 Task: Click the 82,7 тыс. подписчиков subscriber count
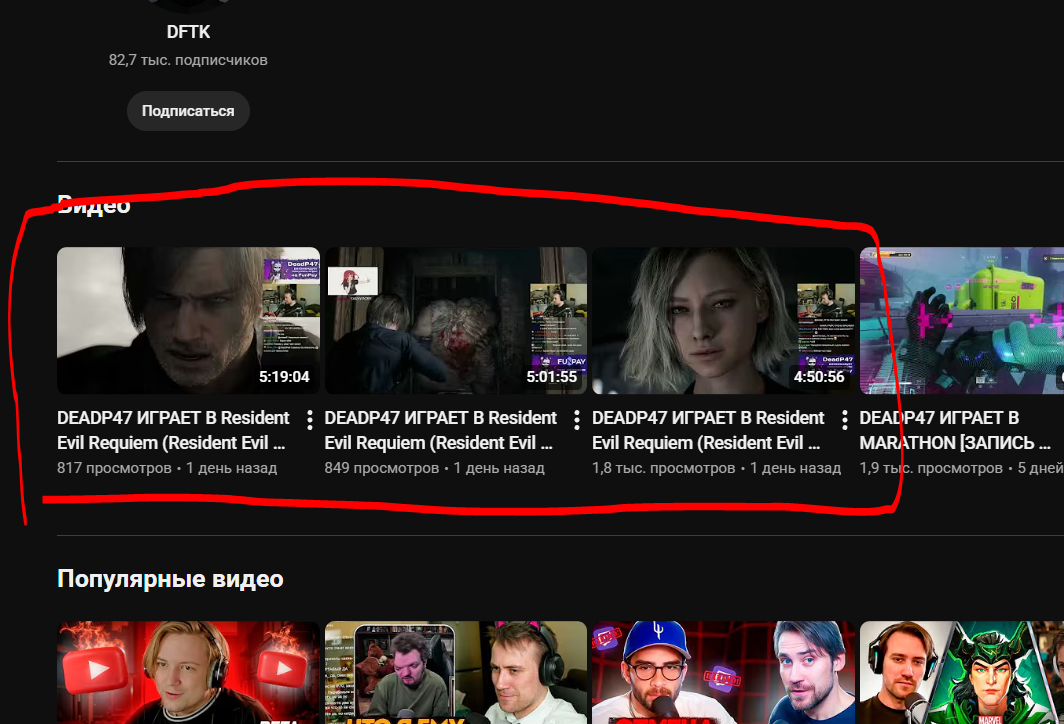[188, 60]
